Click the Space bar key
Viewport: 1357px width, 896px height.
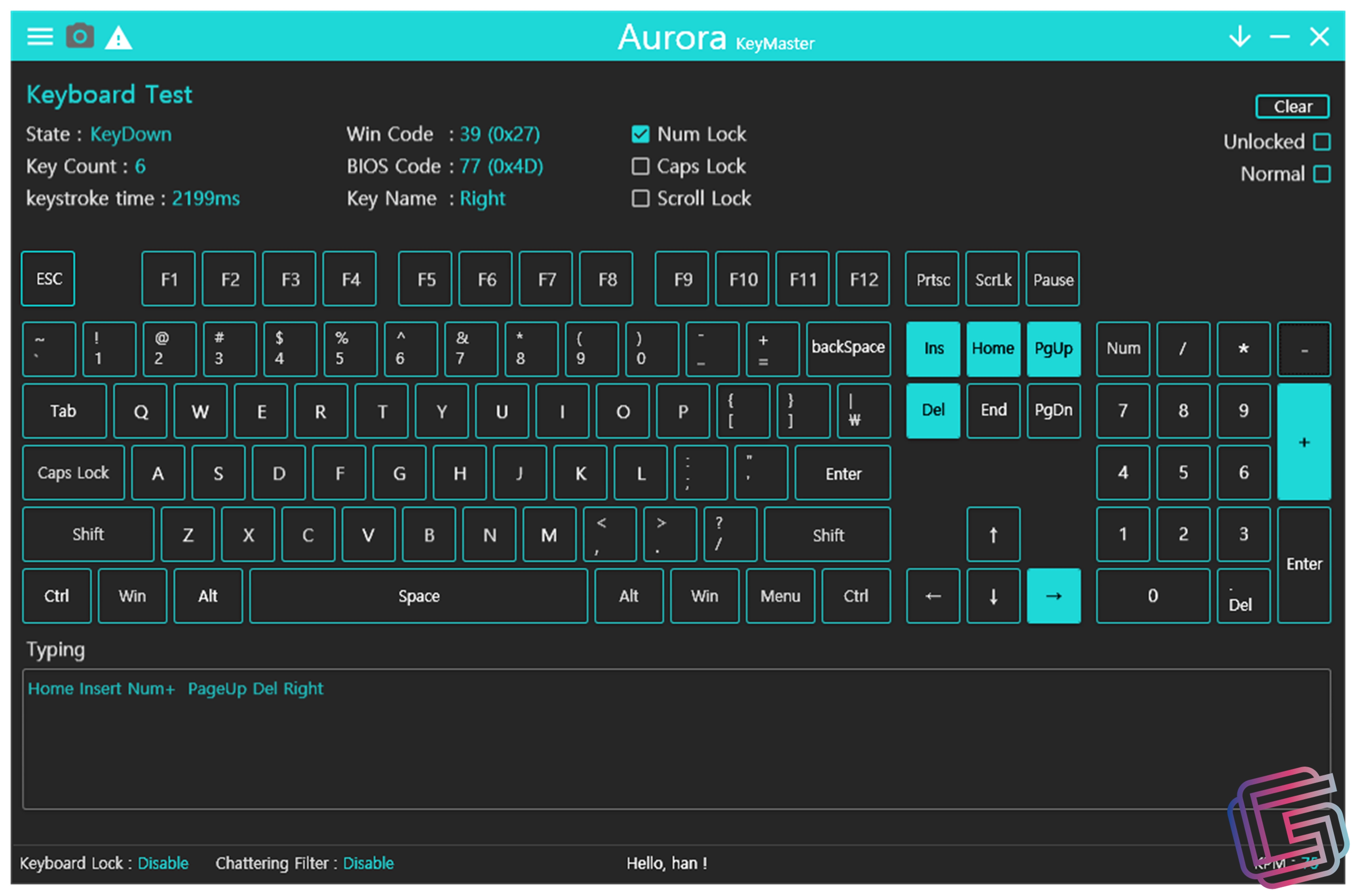[419, 596]
